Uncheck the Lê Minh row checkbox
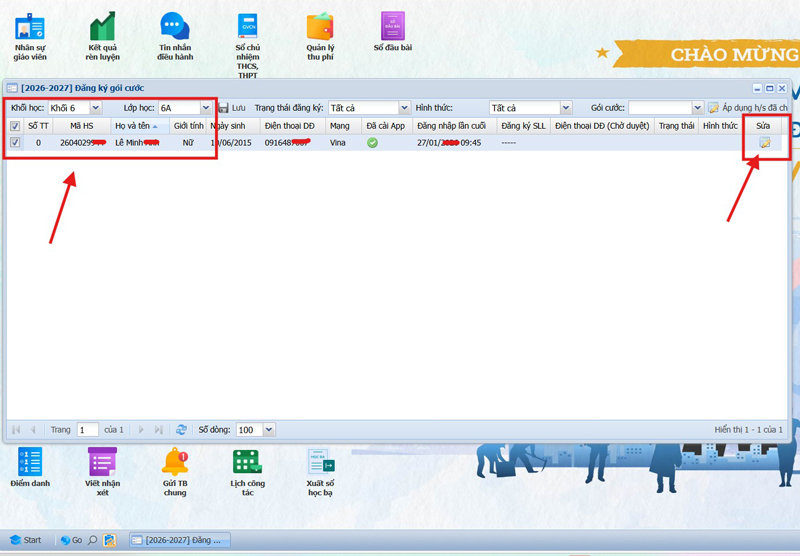The image size is (800, 556). [15, 143]
